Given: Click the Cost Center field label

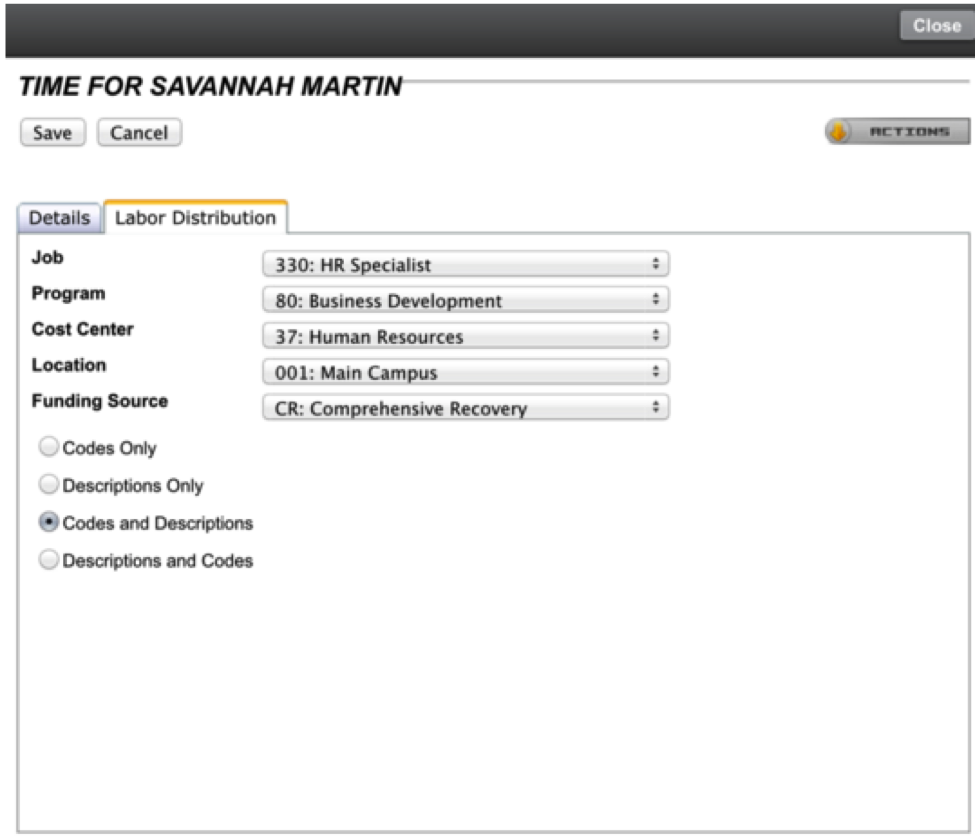Looking at the screenshot, I should pyautogui.click(x=82, y=329).
